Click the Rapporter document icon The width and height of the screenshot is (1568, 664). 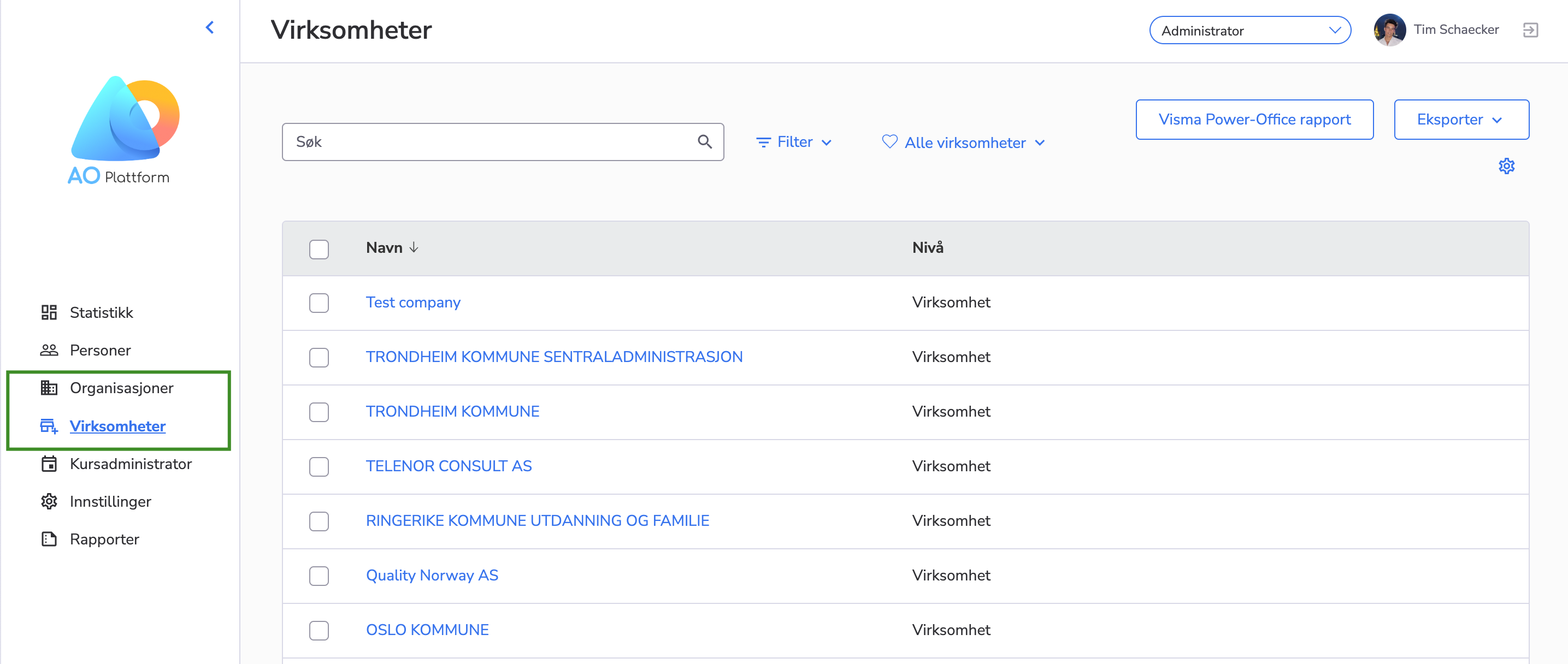(49, 539)
